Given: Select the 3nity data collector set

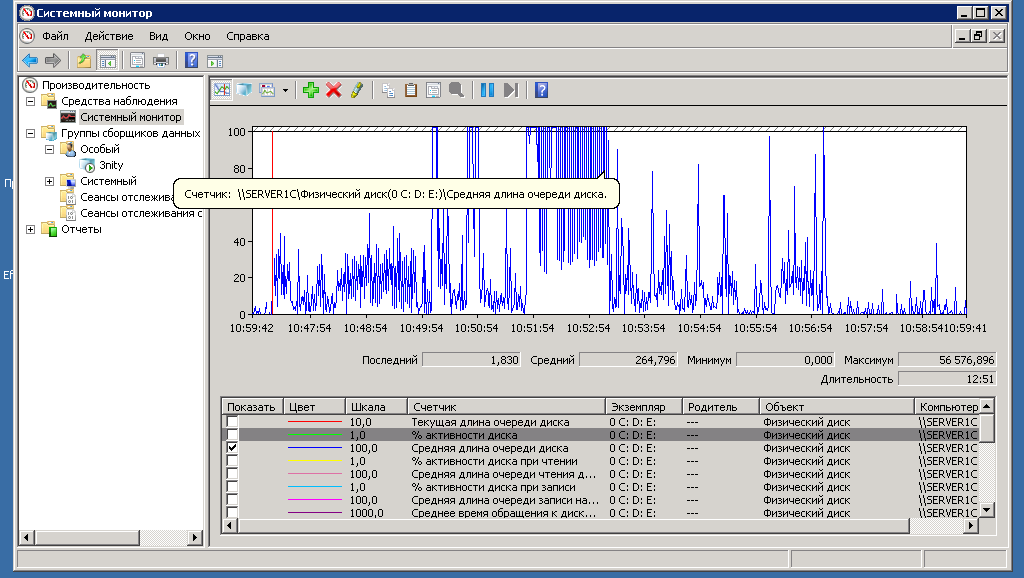Looking at the screenshot, I should pyautogui.click(x=110, y=165).
